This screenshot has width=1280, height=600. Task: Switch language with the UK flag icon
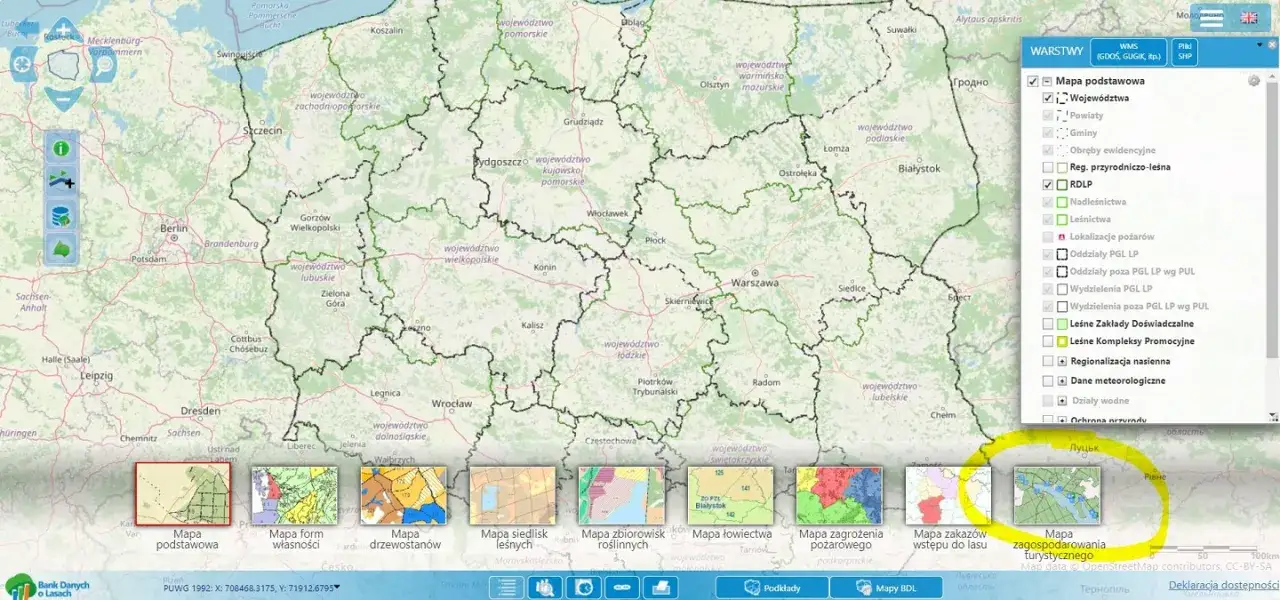(1250, 18)
